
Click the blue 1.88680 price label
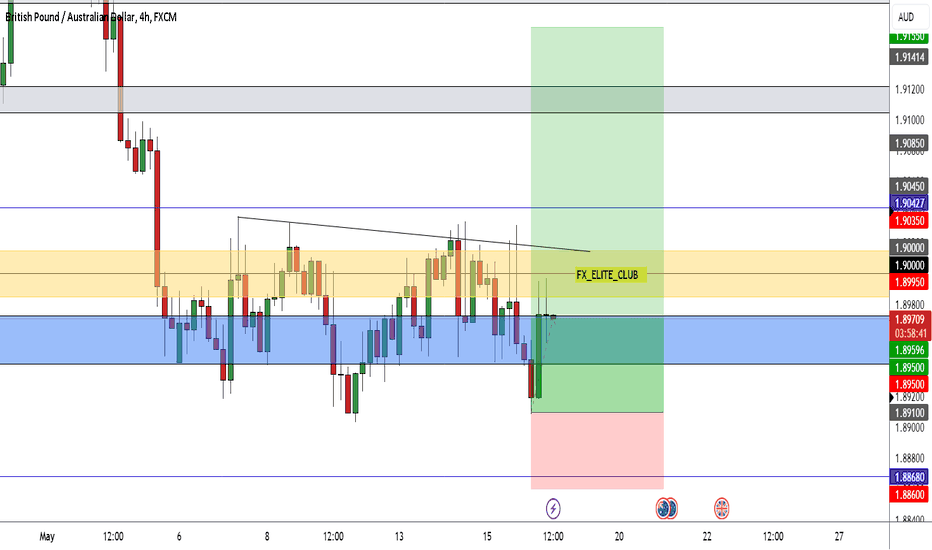click(909, 477)
